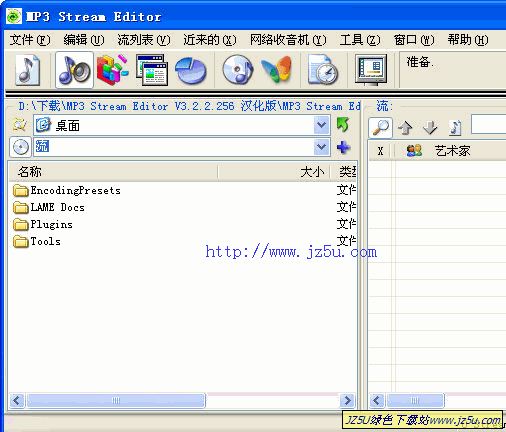This screenshot has width=506, height=432.
Task: Click the magnifier search button in stream panel
Action: click(x=381, y=127)
